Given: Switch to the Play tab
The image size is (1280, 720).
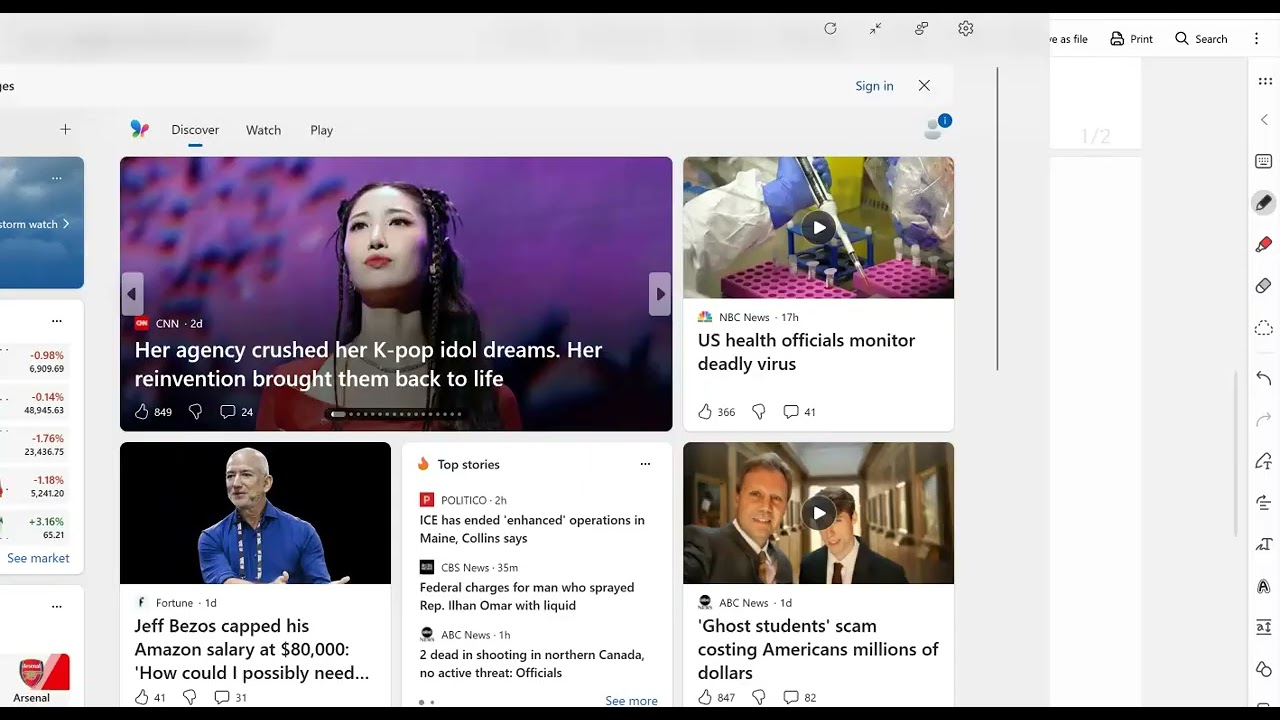Looking at the screenshot, I should coord(321,130).
